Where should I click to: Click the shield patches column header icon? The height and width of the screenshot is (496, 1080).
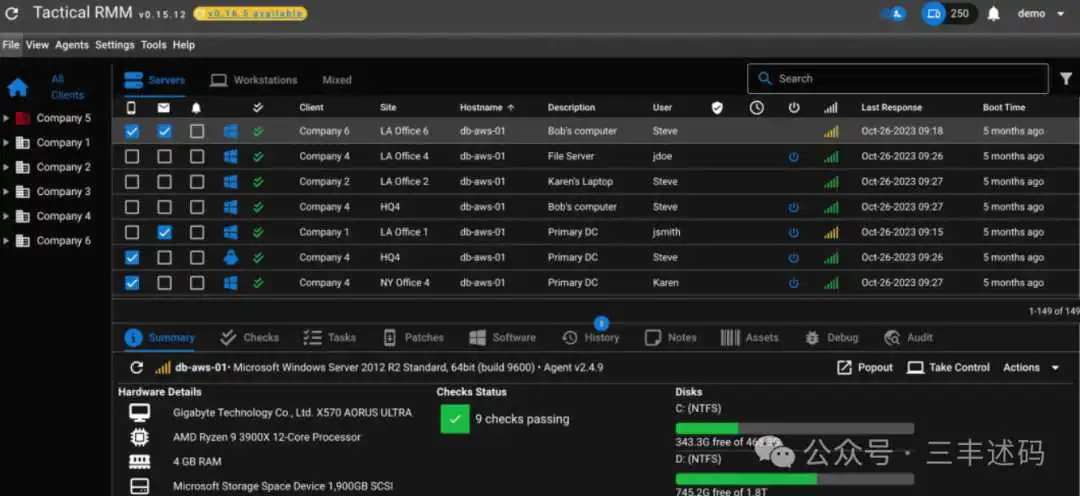point(717,107)
